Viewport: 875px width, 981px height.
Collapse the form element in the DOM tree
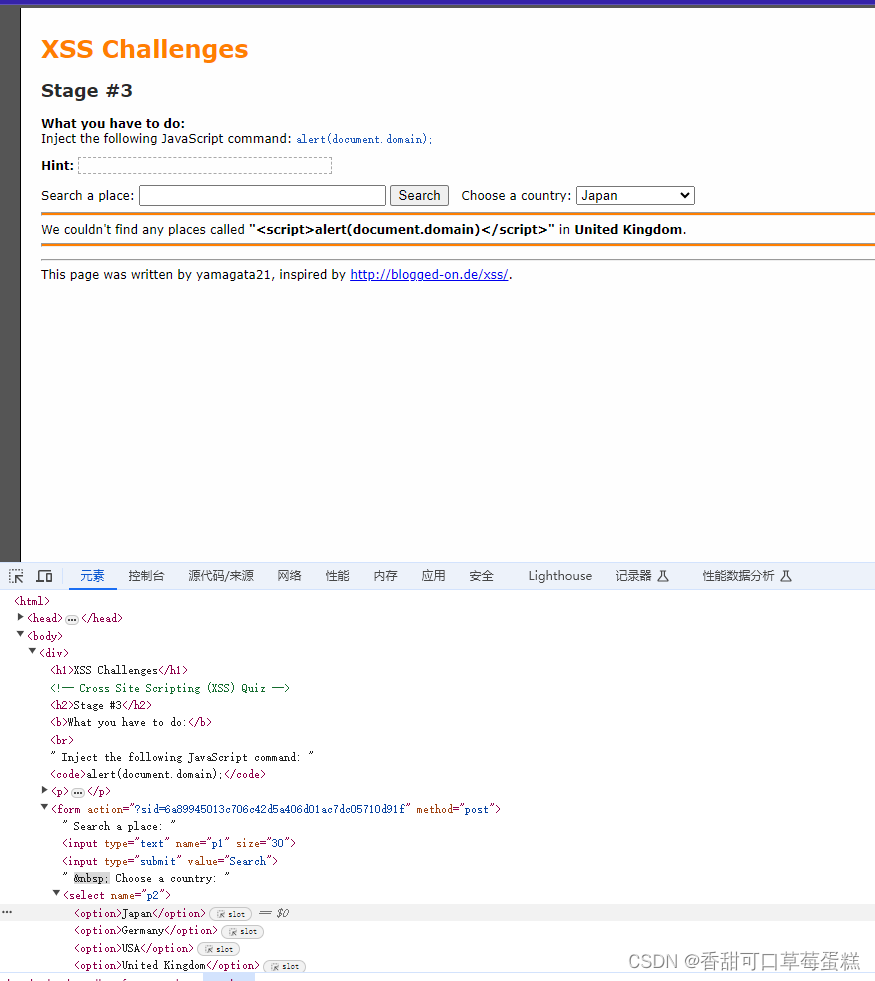44,808
